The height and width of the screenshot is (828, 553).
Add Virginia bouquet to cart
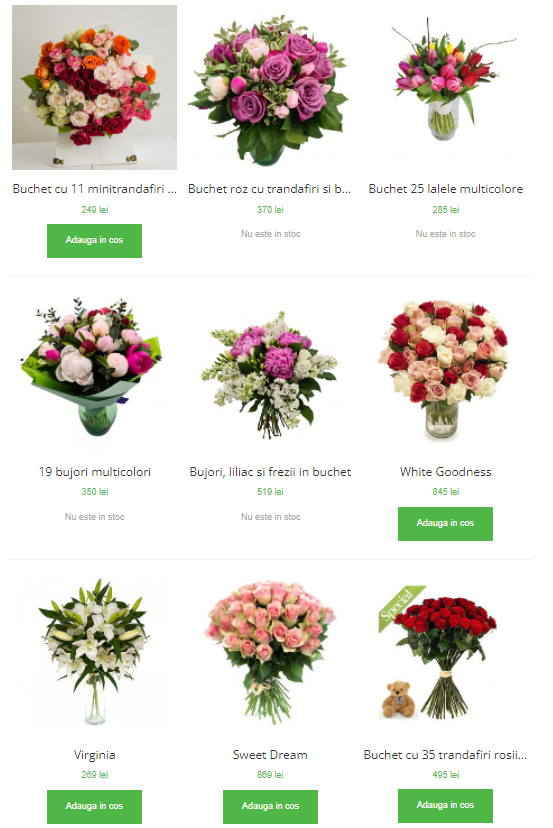[95, 806]
